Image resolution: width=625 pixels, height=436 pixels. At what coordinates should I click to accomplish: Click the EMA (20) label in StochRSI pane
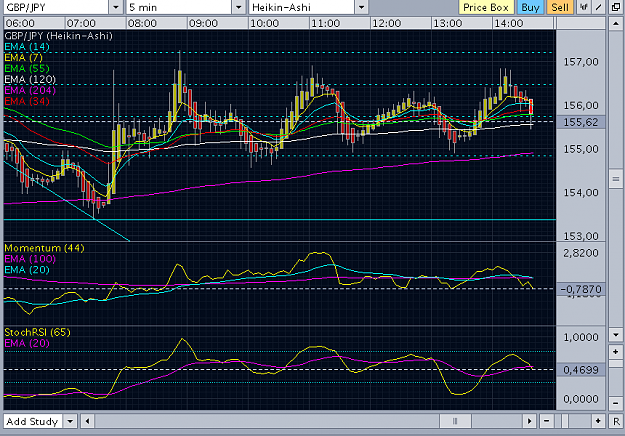coord(27,343)
